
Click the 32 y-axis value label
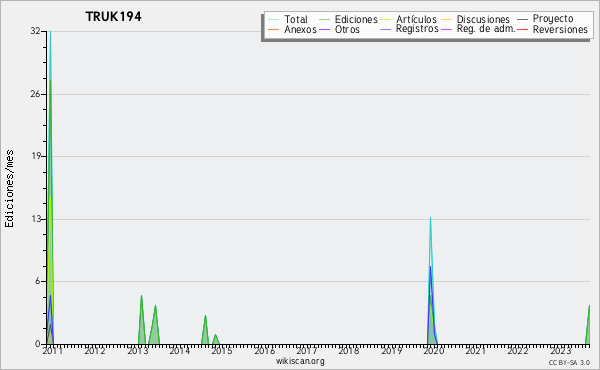click(x=36, y=31)
